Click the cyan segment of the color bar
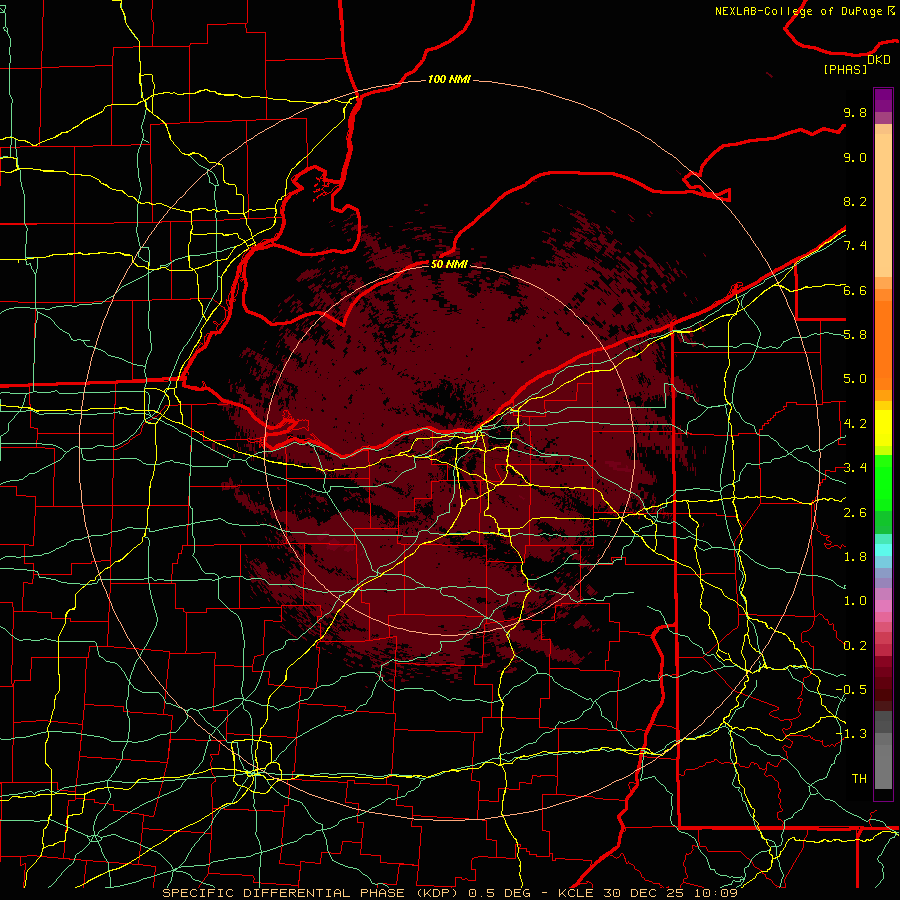 coord(883,550)
